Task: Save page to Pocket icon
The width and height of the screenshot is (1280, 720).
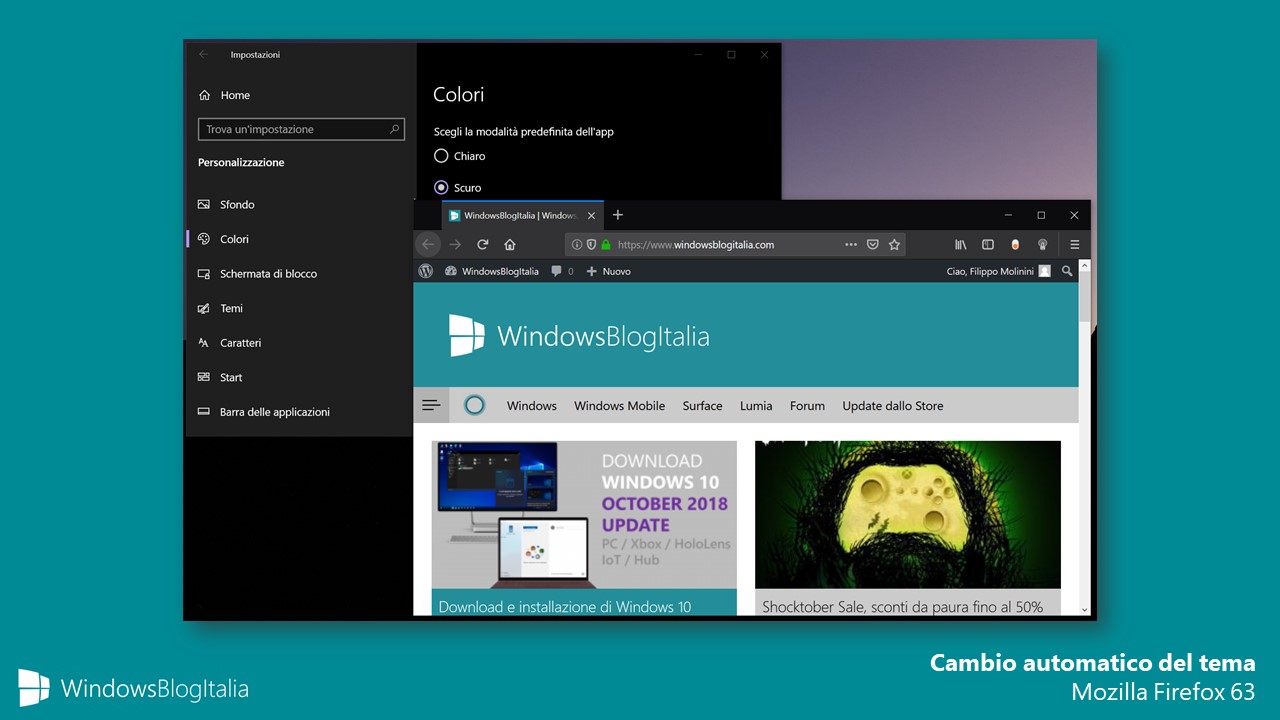Action: coord(873,244)
